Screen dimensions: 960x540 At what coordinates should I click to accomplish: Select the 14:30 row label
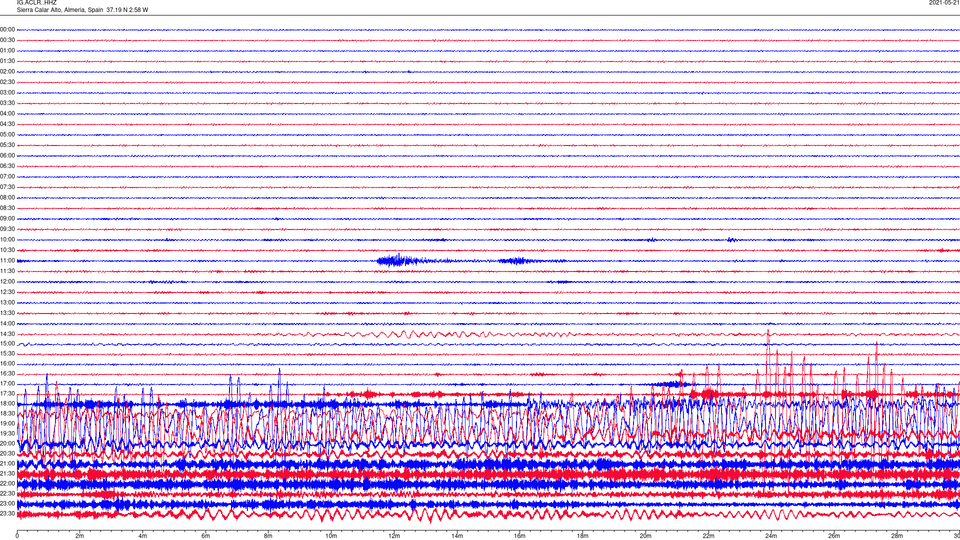click(x=7, y=334)
